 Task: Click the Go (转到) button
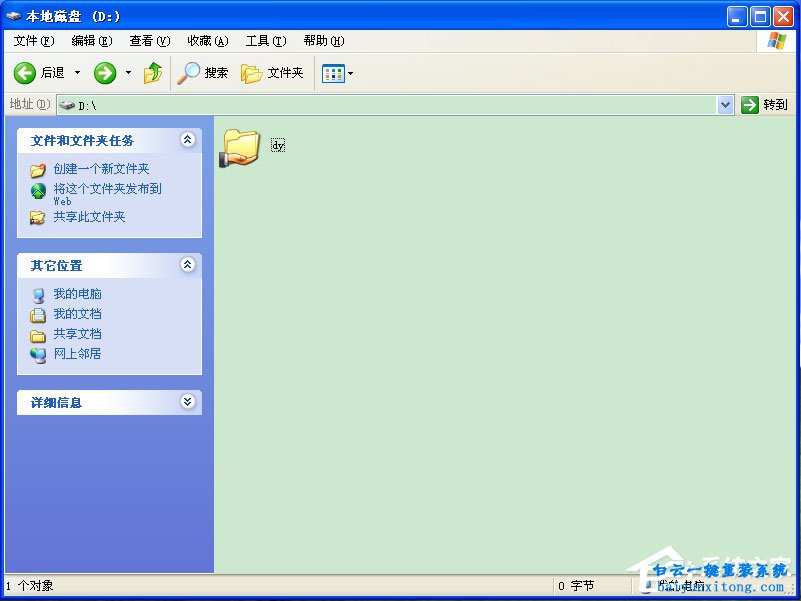coord(765,105)
